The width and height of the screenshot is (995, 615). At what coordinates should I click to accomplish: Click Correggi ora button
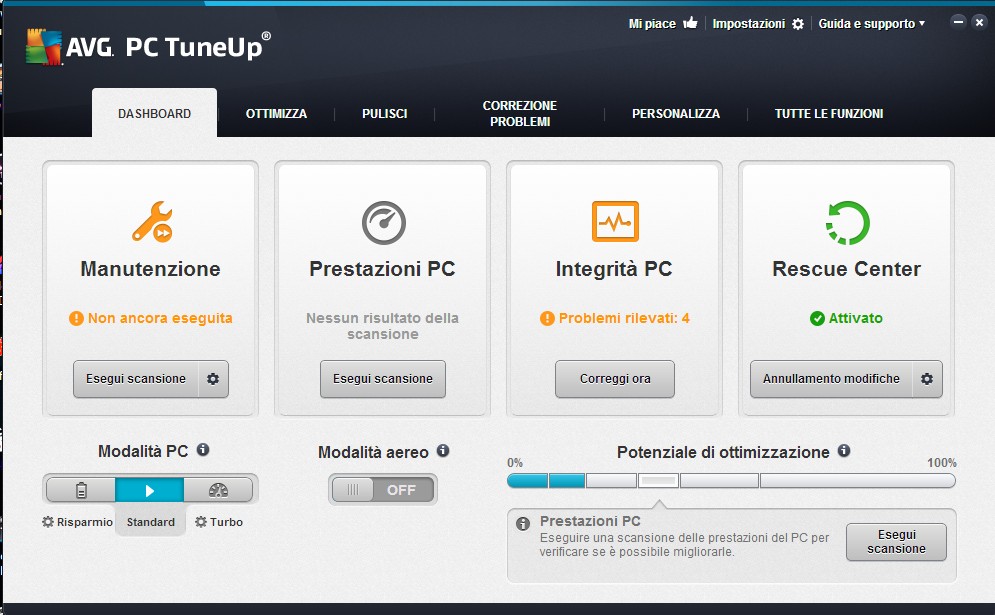(x=615, y=379)
